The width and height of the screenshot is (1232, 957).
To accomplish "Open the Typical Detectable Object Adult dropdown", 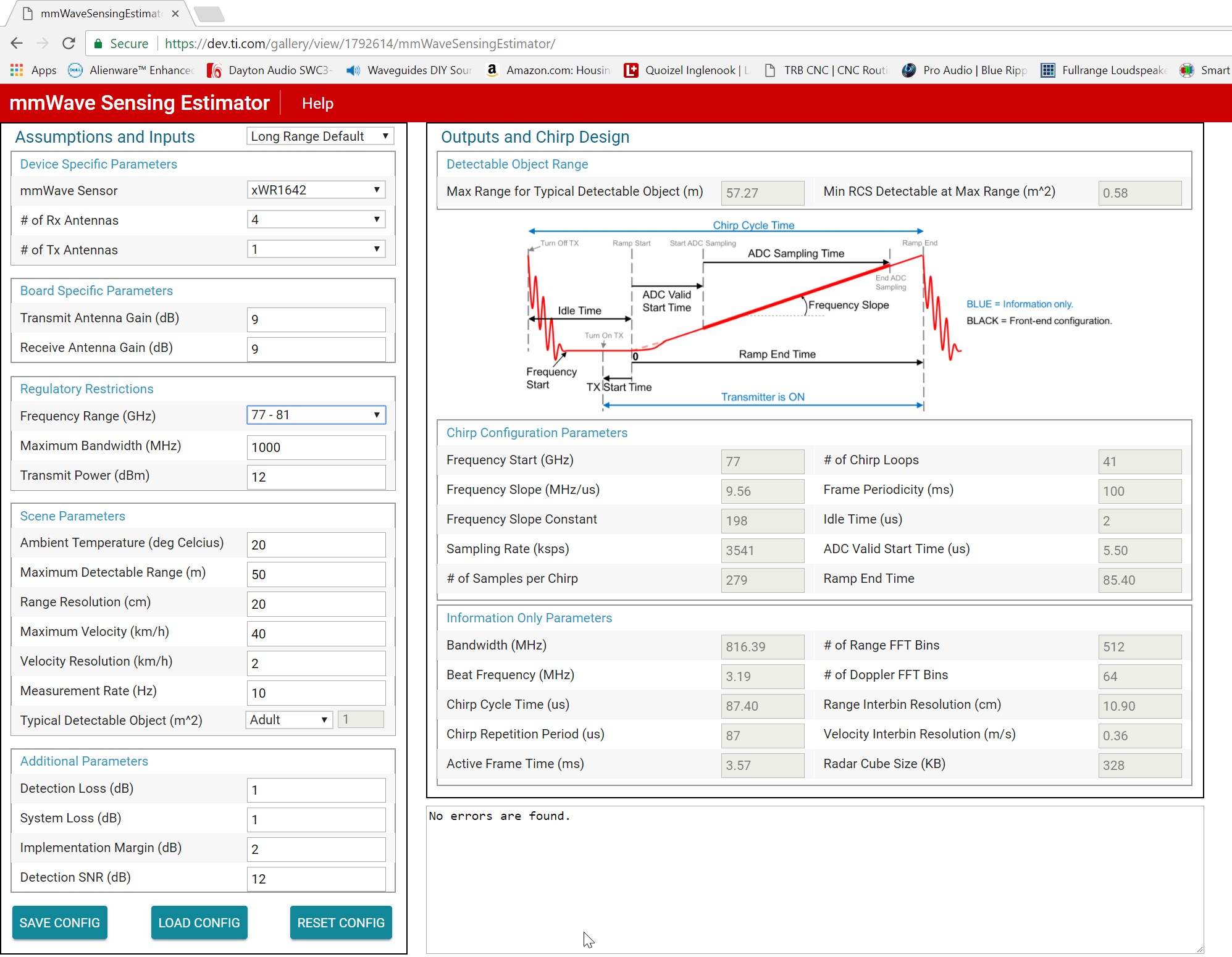I will (x=288, y=720).
